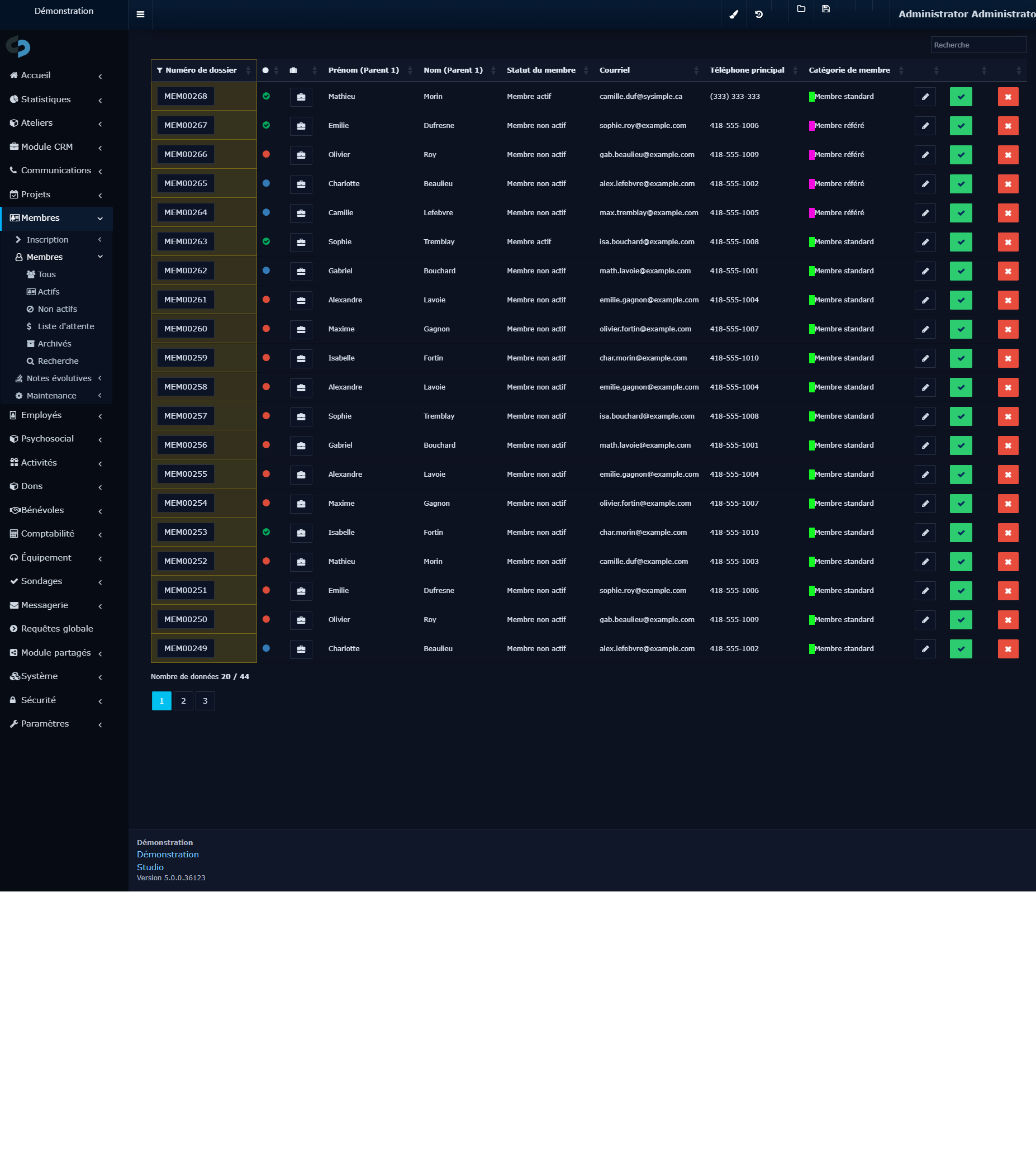Screen dimensions: 1036x1167
Task: Collapse the Membres sidebar section
Action: click(x=56, y=218)
